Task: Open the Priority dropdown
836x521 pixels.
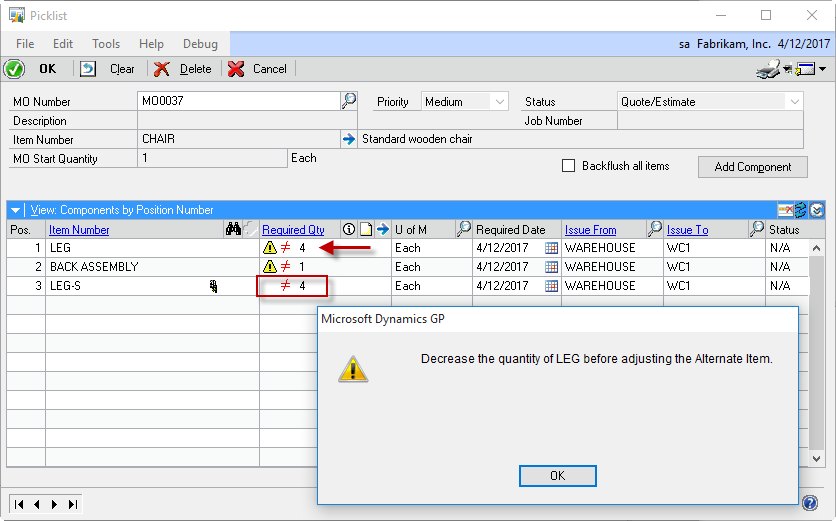Action: pos(499,101)
